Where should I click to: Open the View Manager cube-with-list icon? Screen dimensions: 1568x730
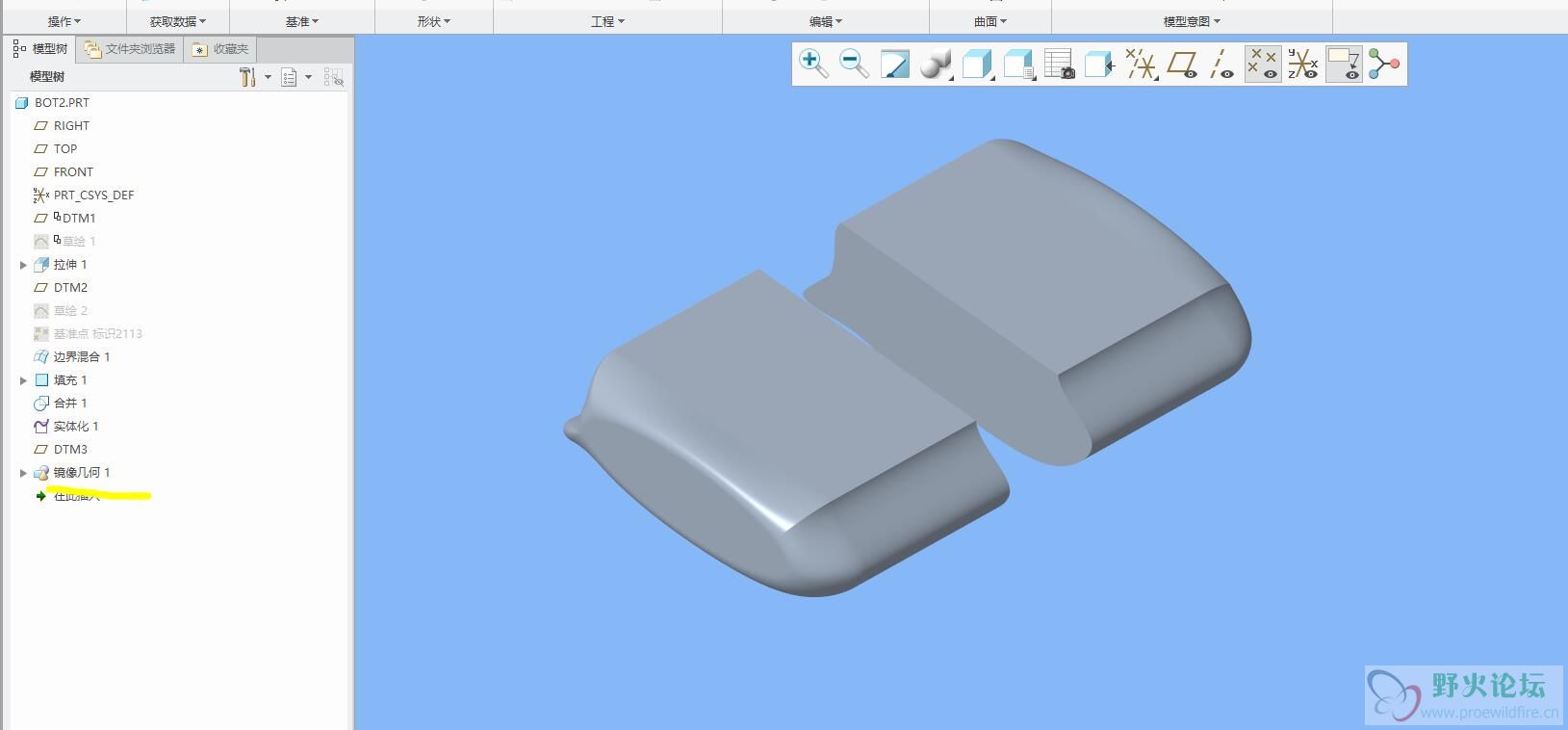(x=1018, y=65)
